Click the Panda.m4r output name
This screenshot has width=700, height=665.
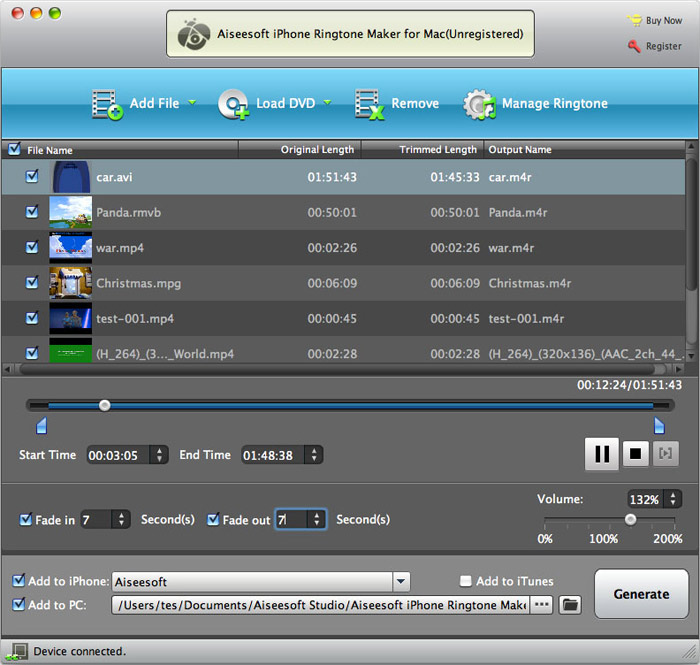pos(518,212)
